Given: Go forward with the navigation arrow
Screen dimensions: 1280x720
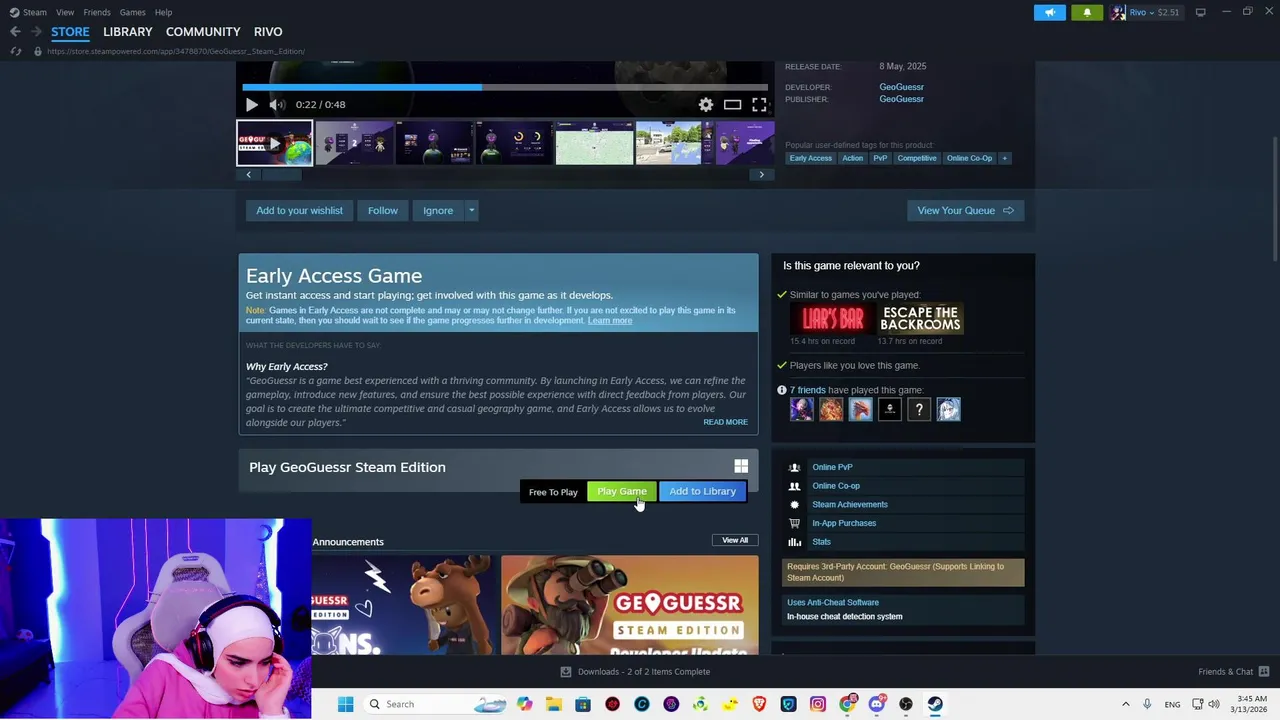Looking at the screenshot, I should (x=36, y=32).
